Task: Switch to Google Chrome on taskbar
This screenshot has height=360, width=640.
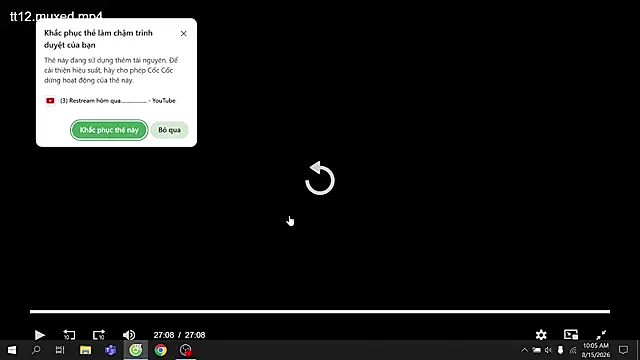Action: (x=161, y=350)
